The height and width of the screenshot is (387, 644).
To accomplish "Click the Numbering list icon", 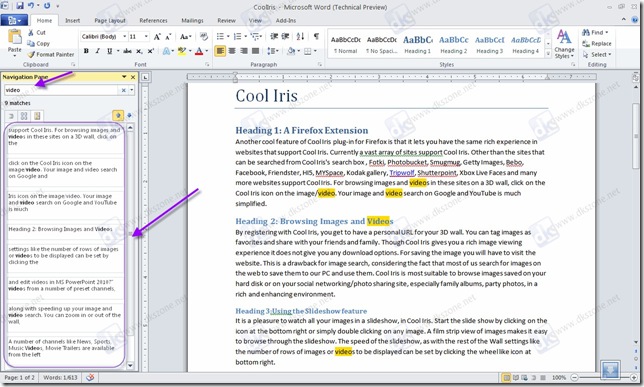I will [237, 37].
